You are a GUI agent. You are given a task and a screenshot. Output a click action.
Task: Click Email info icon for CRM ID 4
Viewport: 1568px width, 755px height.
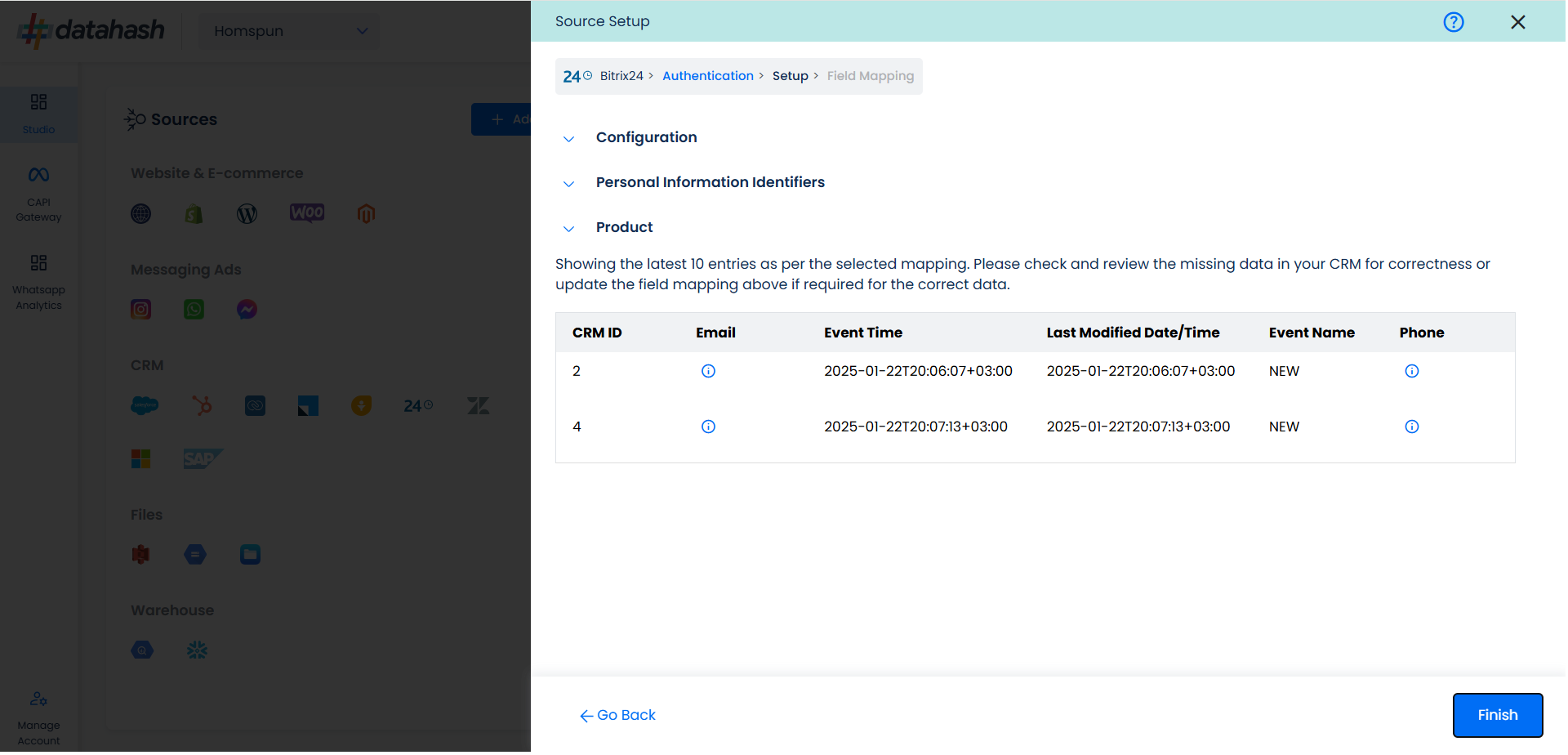pyautogui.click(x=708, y=427)
